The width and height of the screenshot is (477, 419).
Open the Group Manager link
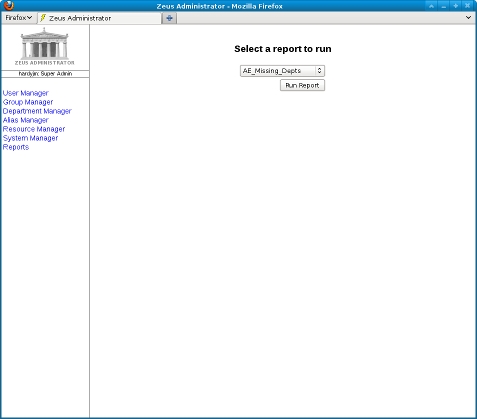[x=28, y=102]
